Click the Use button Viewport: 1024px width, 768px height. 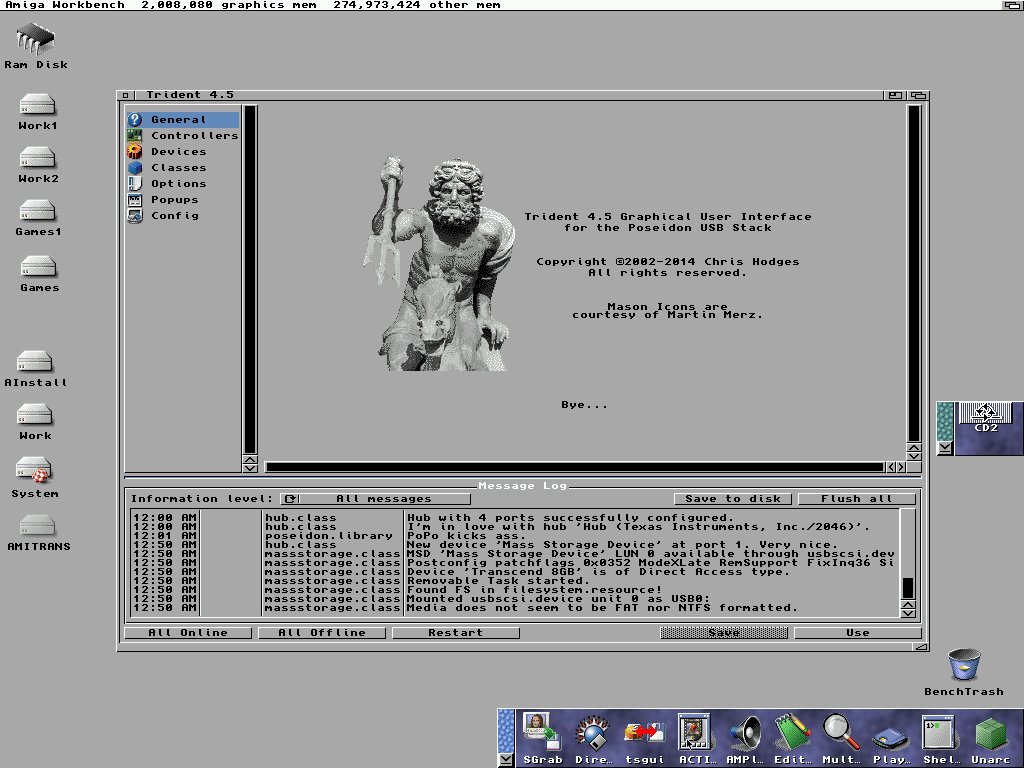857,633
